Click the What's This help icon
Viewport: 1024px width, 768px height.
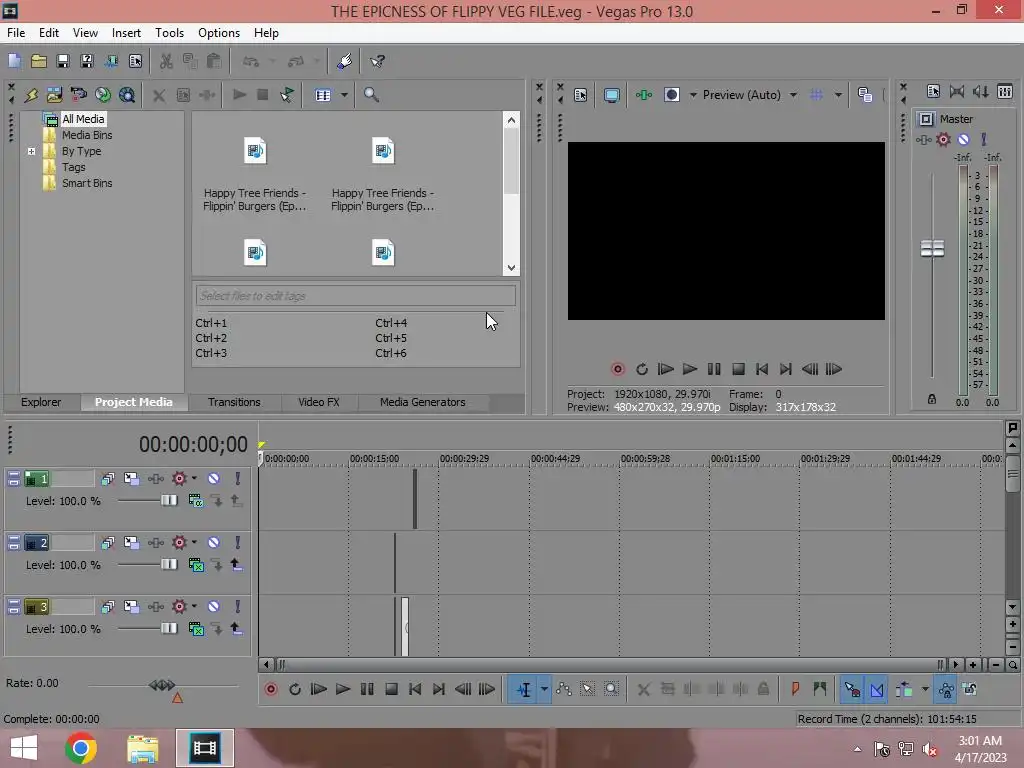377,61
